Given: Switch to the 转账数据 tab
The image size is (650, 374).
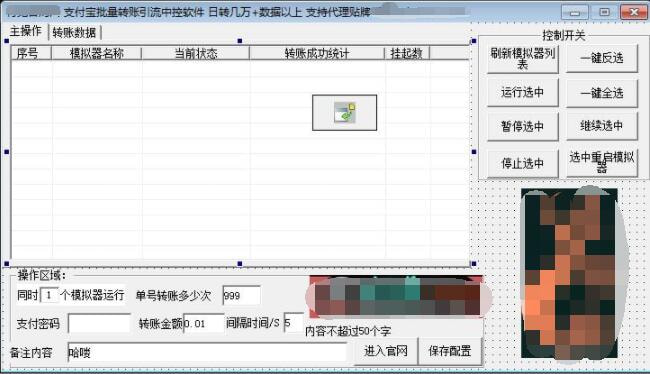Looking at the screenshot, I should point(74,32).
